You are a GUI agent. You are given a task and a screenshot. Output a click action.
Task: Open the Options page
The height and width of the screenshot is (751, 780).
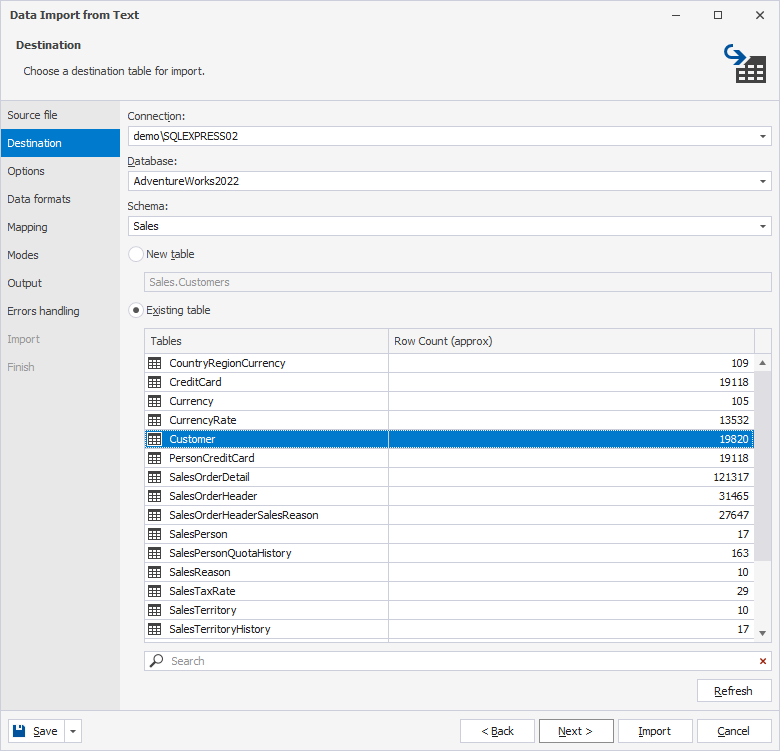[x=60, y=171]
